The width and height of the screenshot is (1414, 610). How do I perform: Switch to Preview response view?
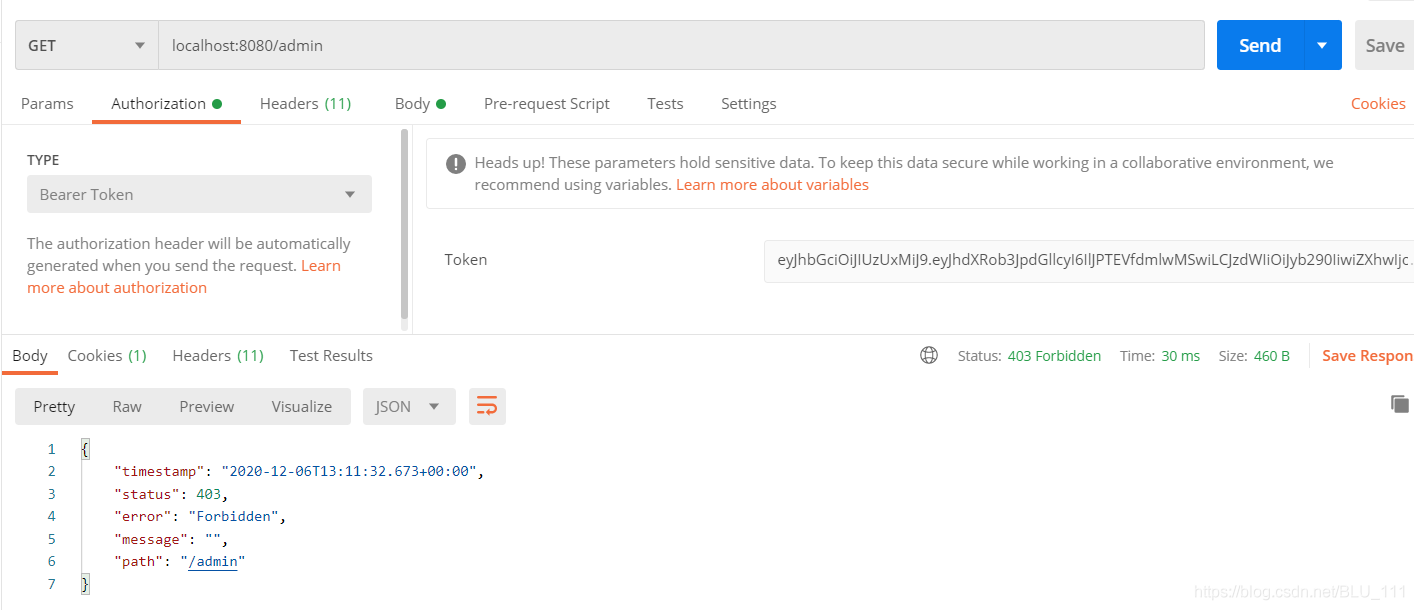[x=207, y=406]
